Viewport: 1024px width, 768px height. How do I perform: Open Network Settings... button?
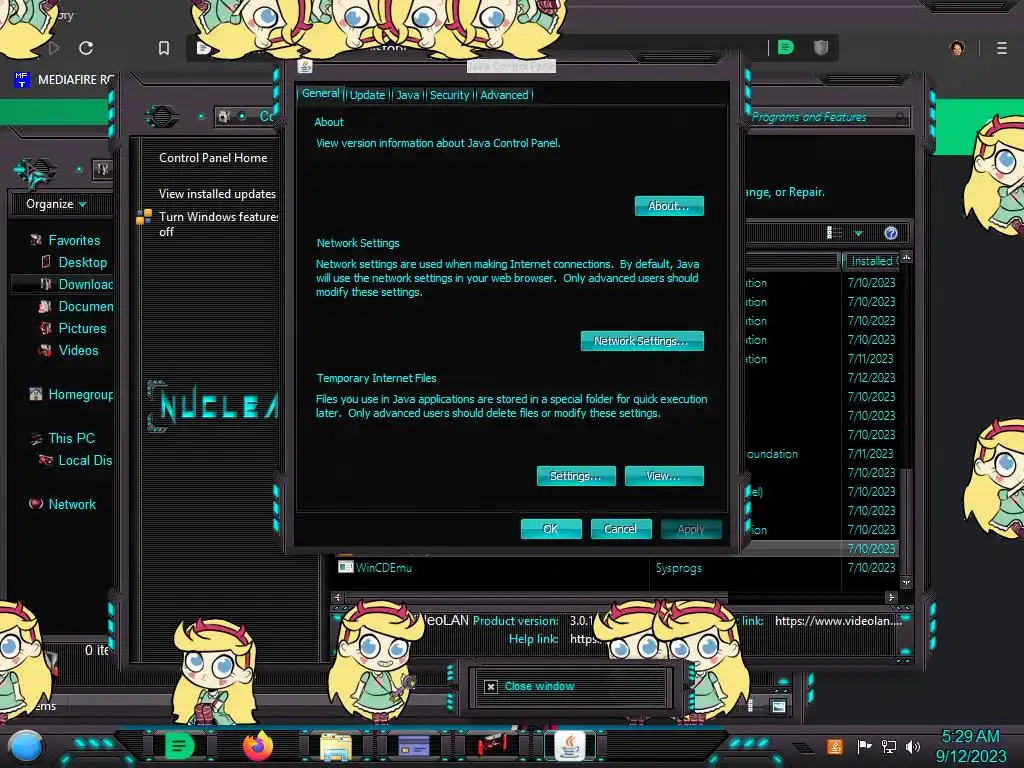coord(642,341)
